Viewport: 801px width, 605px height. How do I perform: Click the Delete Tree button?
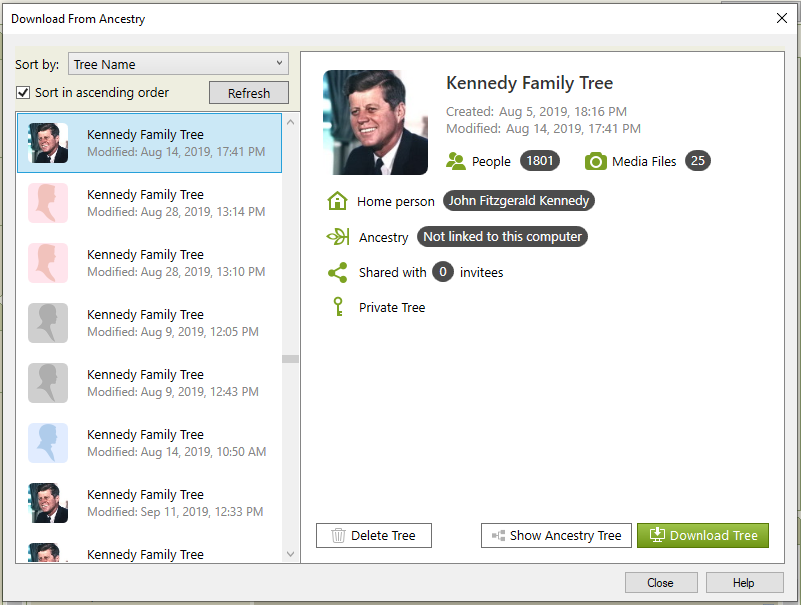click(x=373, y=535)
